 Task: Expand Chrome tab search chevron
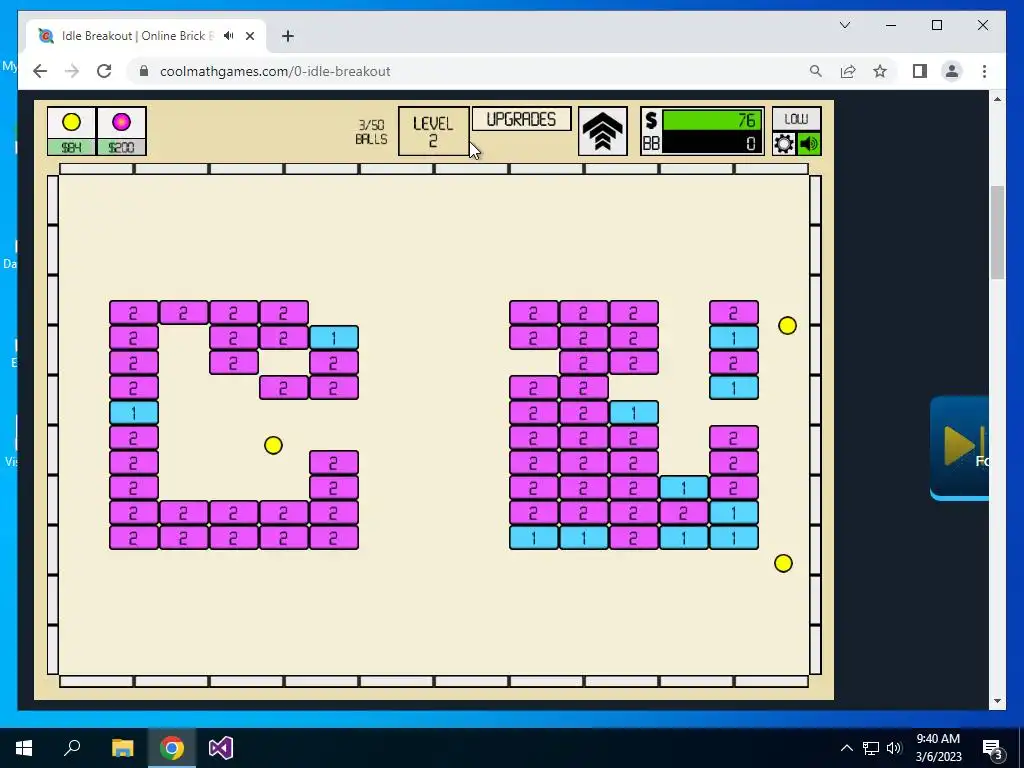844,25
